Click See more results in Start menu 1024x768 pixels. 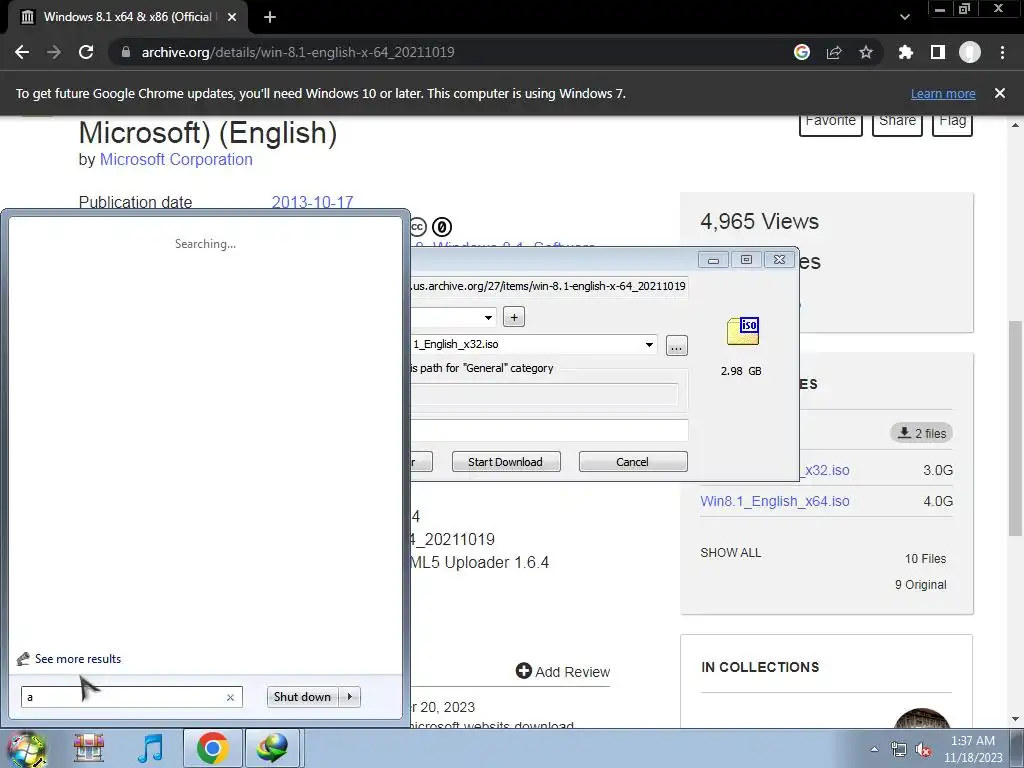pos(78,659)
